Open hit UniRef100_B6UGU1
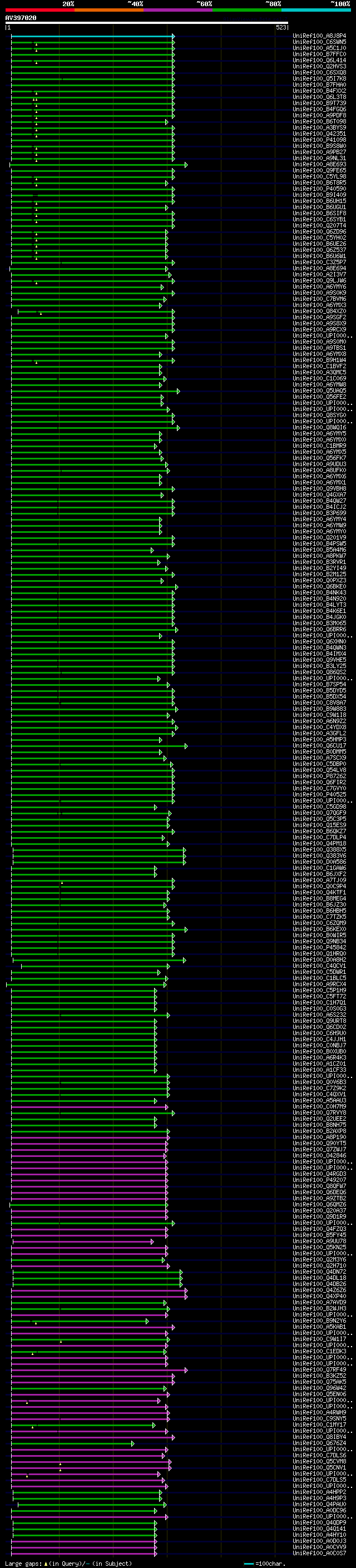Viewport: 356px width, 1568px height. click(319, 207)
